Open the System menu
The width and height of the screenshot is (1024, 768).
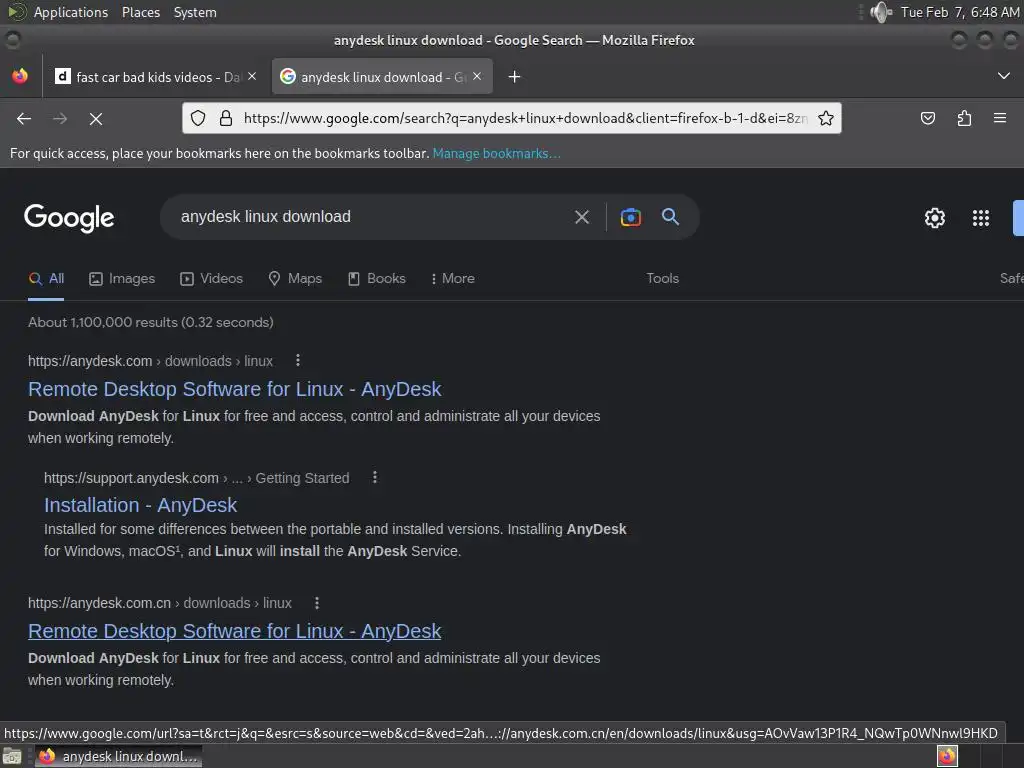(x=195, y=12)
